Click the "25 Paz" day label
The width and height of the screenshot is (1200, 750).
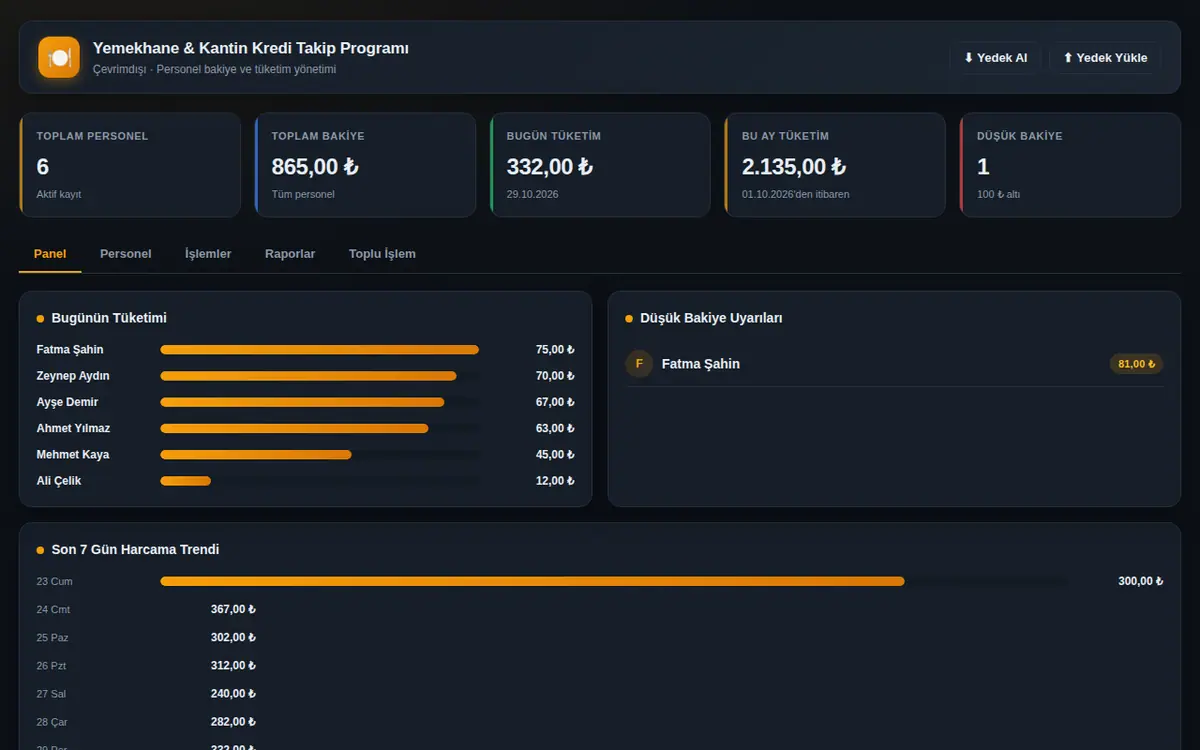(53, 637)
